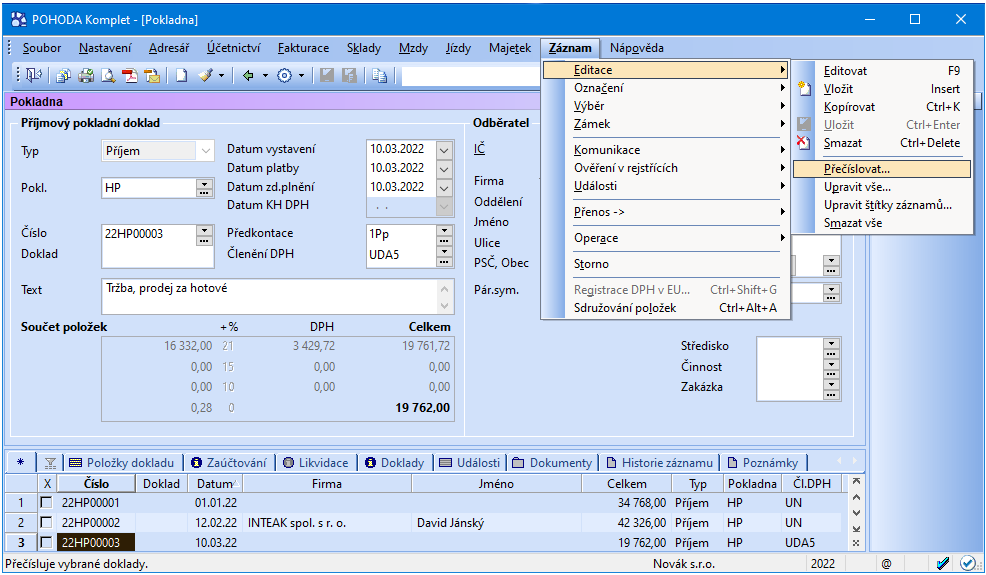Switch to the Zaúčtování tab
Screen dimensions: 986x575
[229, 463]
